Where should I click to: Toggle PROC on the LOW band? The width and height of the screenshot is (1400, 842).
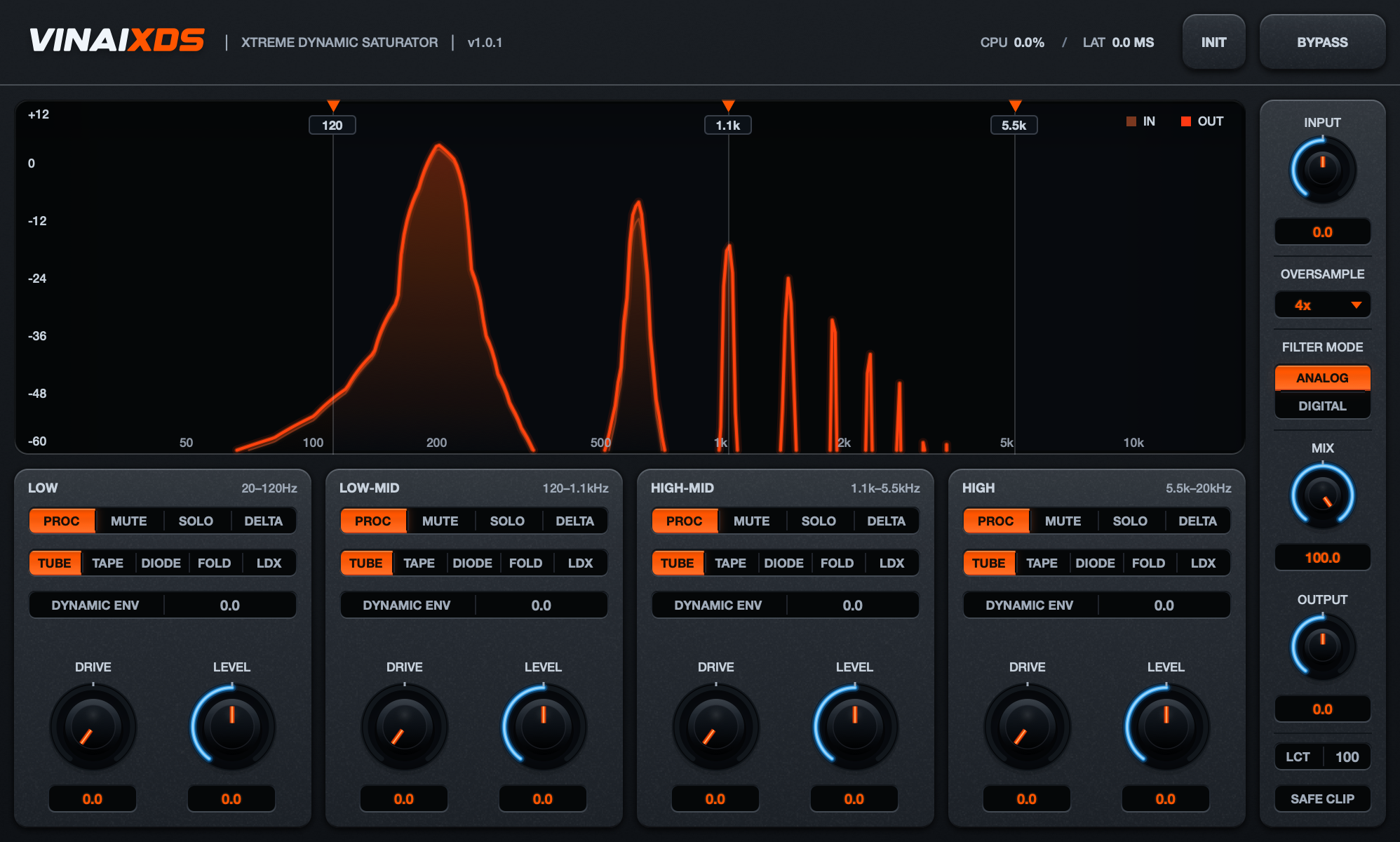[62, 521]
